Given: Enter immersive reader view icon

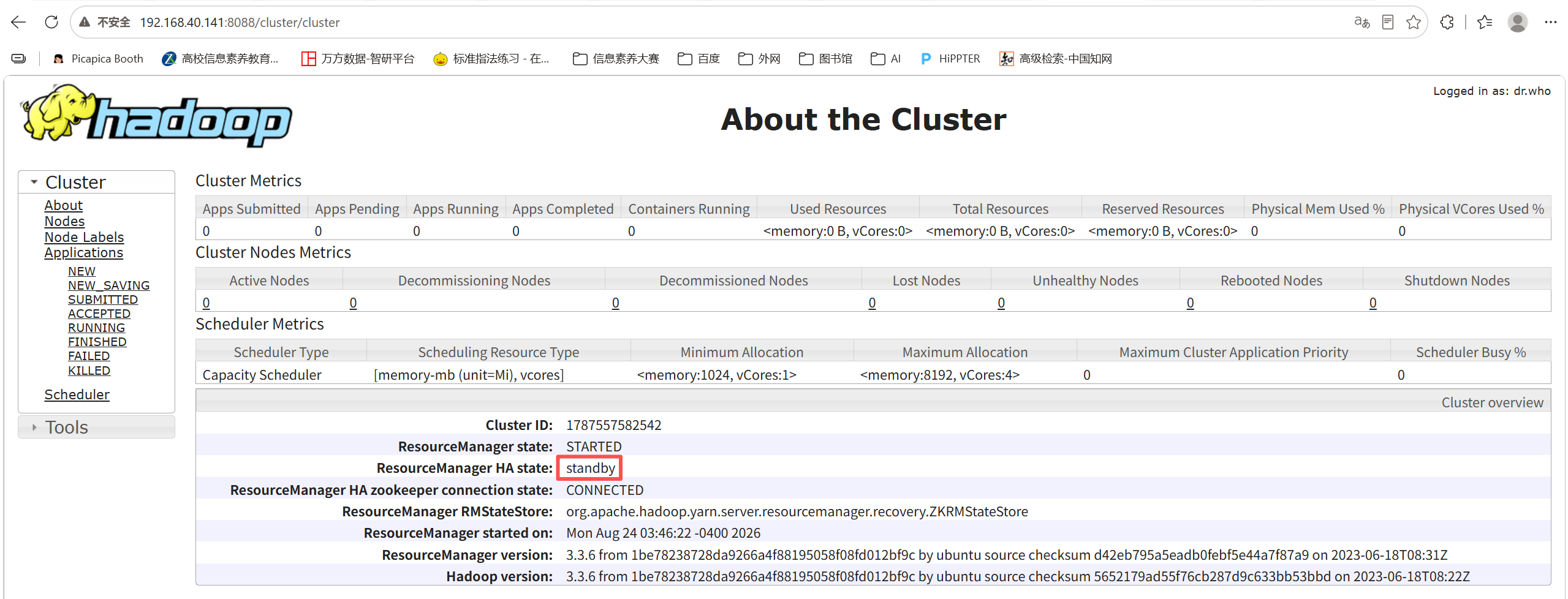Looking at the screenshot, I should pos(1388,23).
